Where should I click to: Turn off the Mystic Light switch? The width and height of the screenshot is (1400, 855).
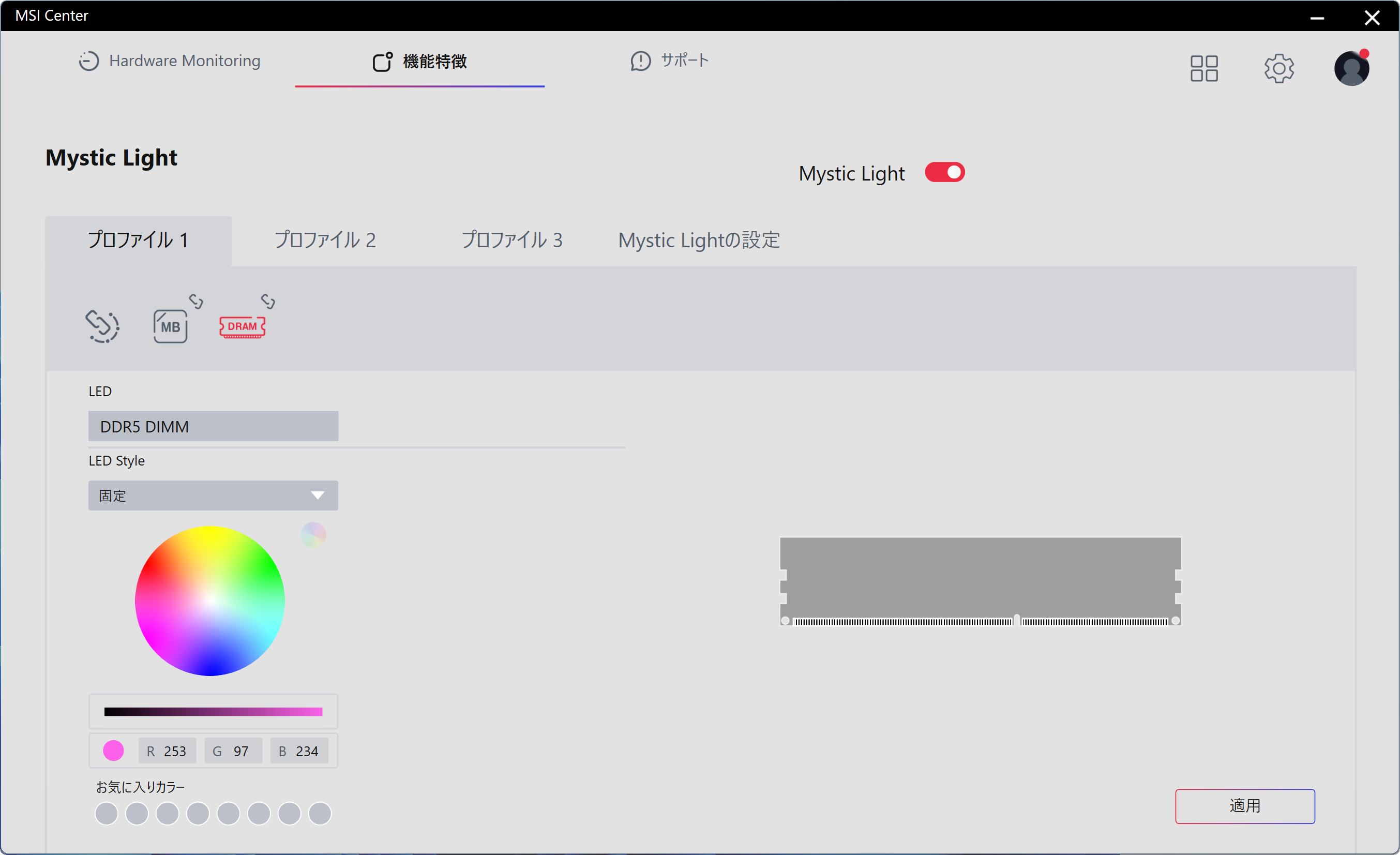click(x=944, y=172)
